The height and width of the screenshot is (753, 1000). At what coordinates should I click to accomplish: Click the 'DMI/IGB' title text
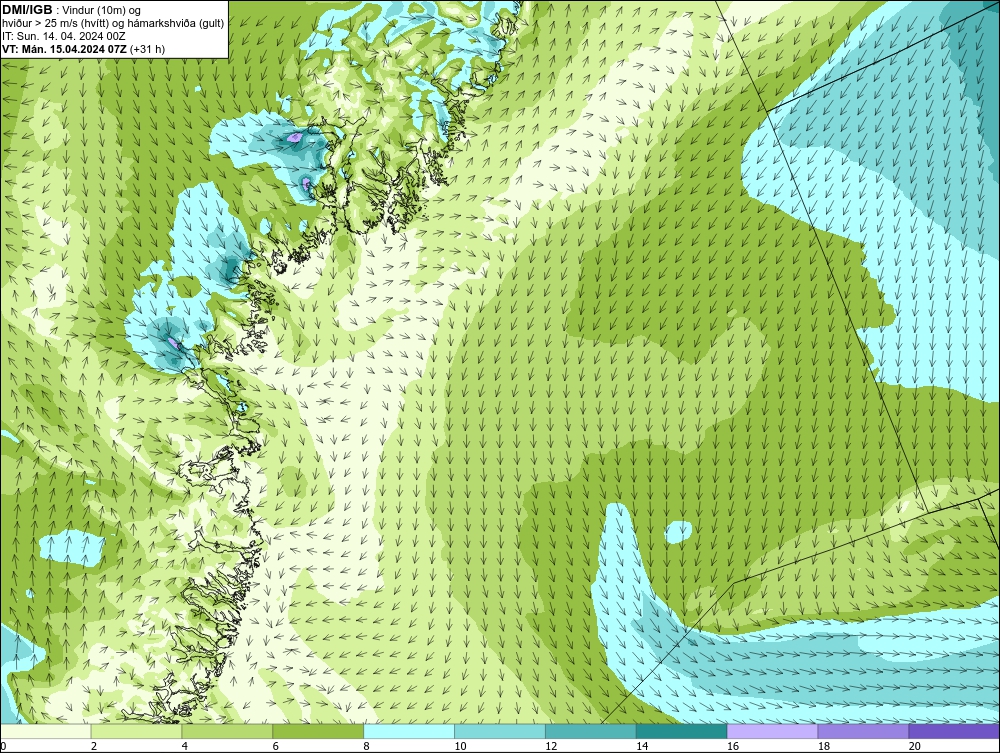[27, 10]
